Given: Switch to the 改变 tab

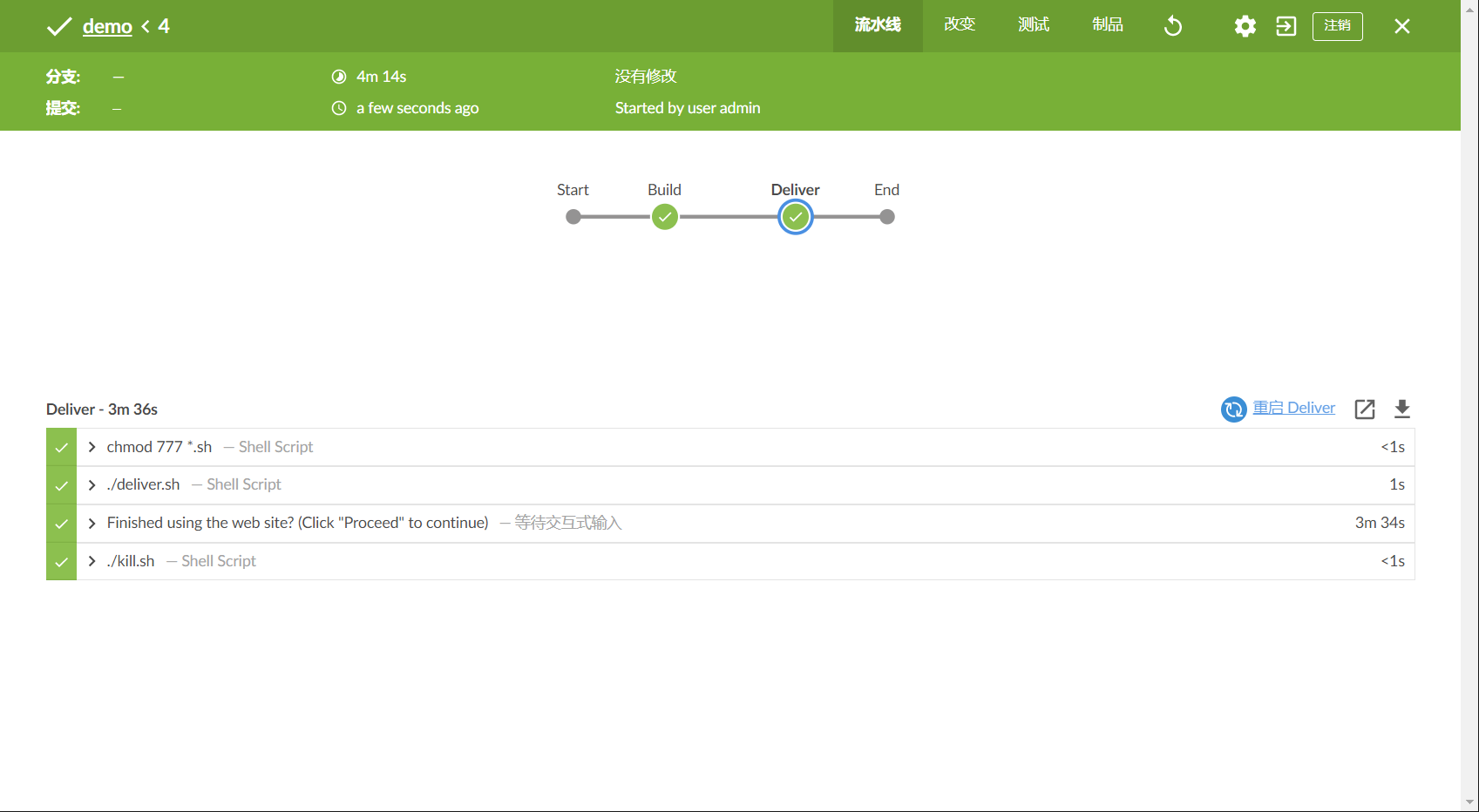Looking at the screenshot, I should [959, 24].
